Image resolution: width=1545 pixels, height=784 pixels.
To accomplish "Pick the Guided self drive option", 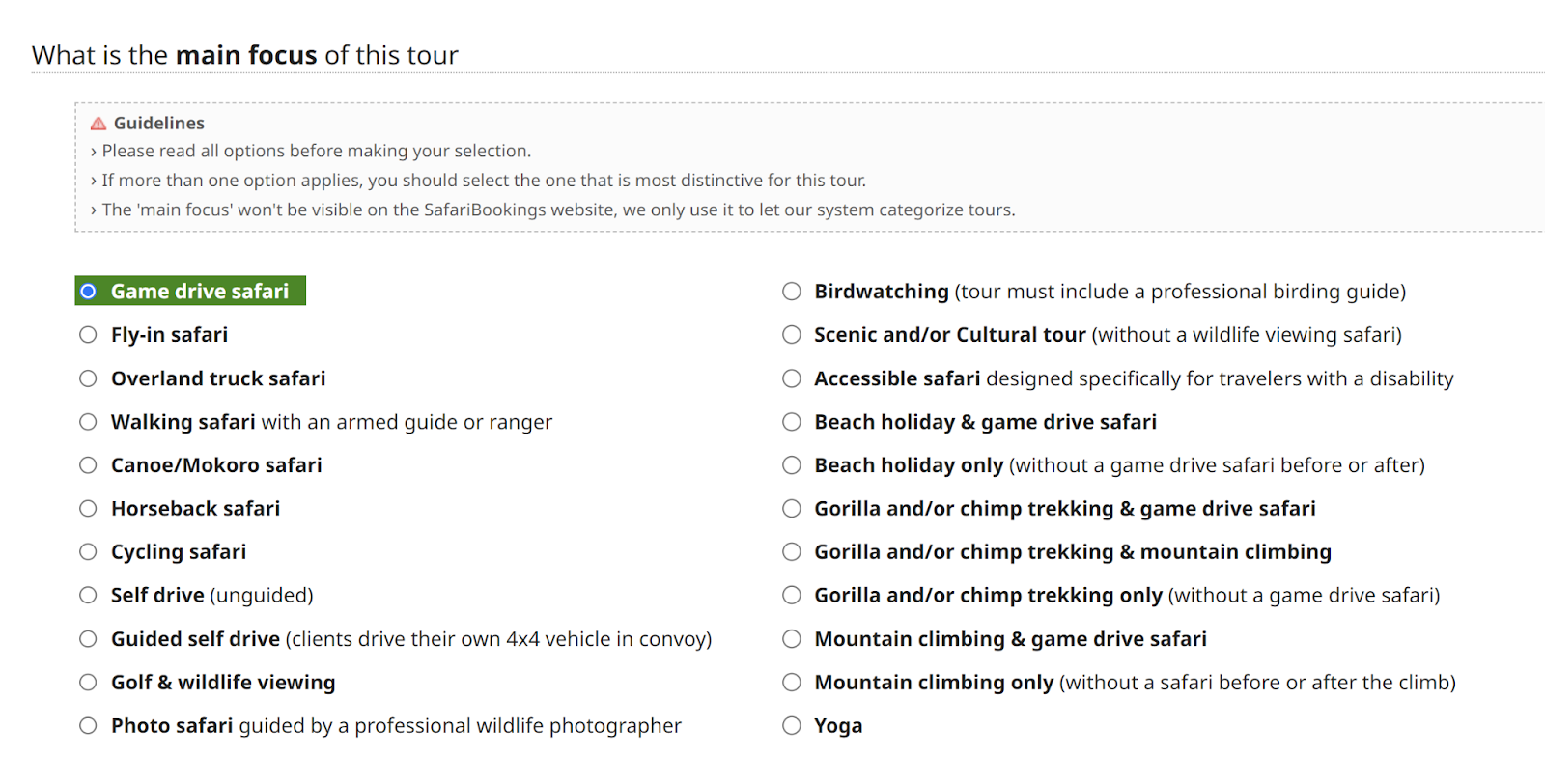I will [x=88, y=639].
